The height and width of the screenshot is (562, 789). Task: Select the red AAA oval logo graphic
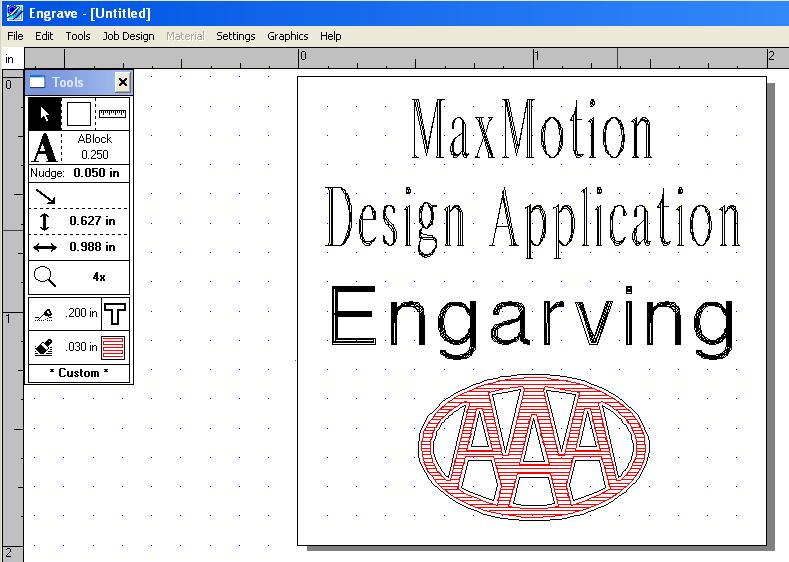pyautogui.click(x=534, y=447)
